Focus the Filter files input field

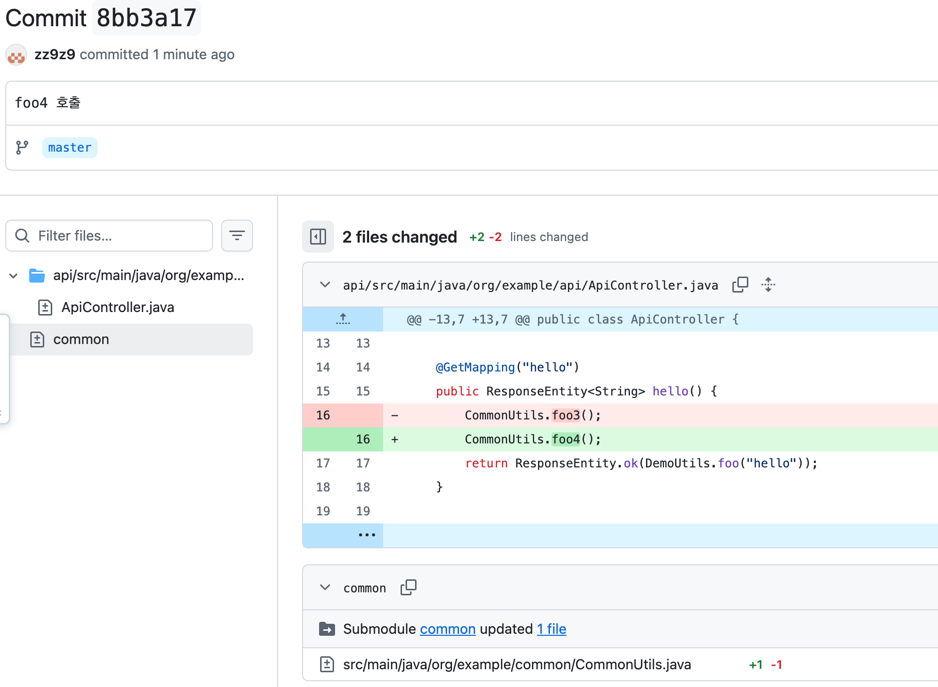coord(120,236)
